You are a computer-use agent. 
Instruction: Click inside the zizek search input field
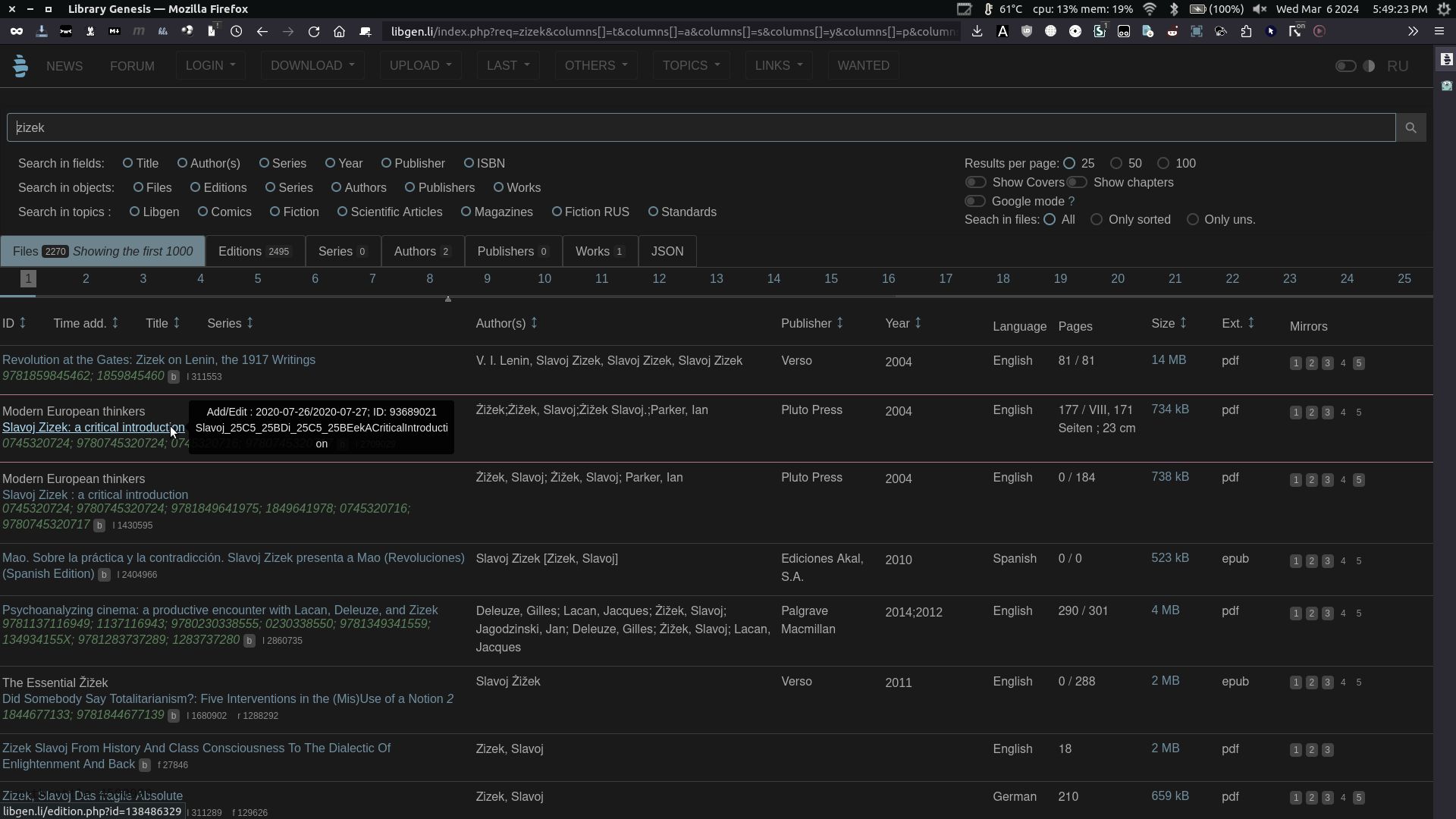click(701, 127)
